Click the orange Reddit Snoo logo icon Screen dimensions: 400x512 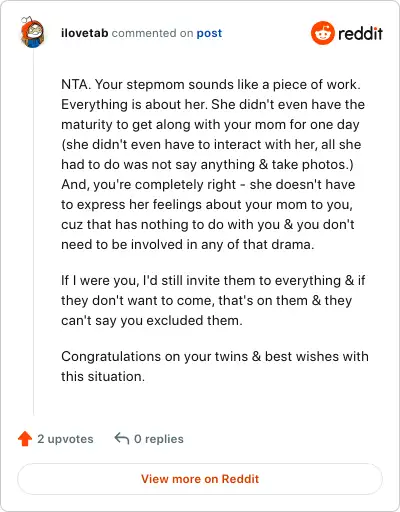coord(322,33)
